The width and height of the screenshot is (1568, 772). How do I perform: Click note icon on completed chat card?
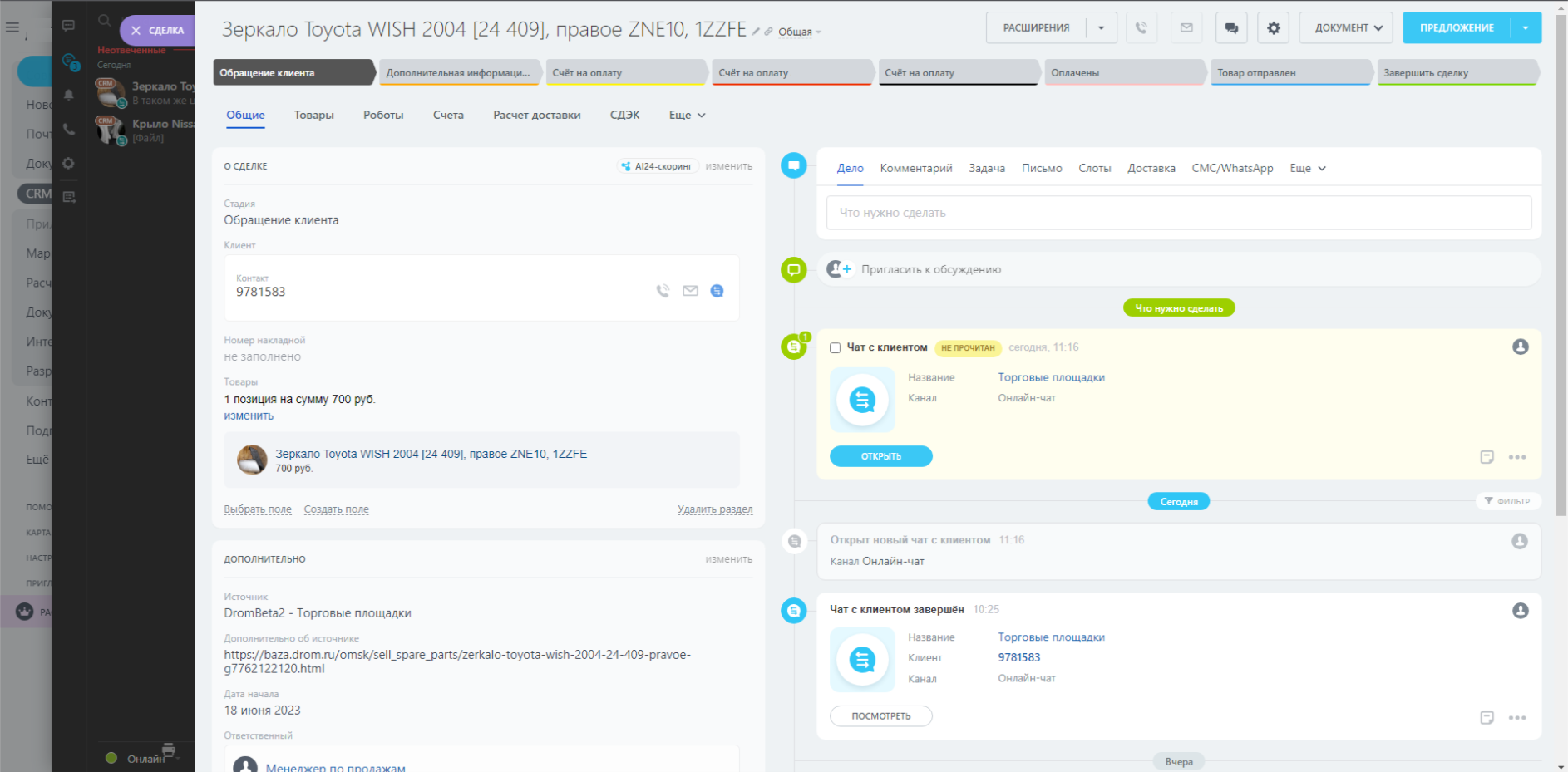coord(1487,717)
